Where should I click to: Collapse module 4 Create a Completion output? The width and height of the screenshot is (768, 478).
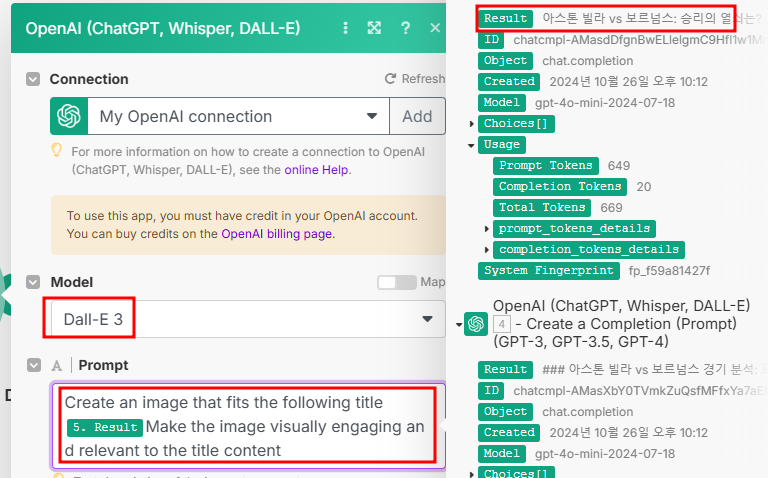[458, 324]
